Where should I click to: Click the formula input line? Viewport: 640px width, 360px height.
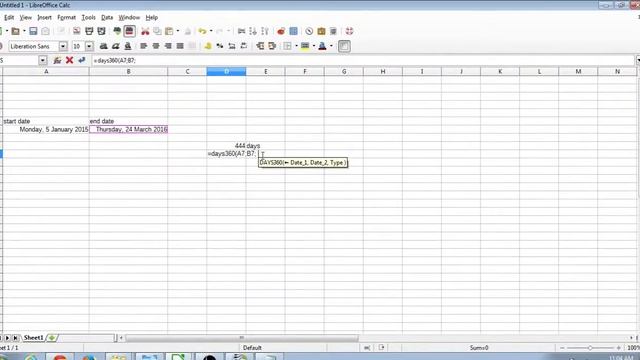363,60
